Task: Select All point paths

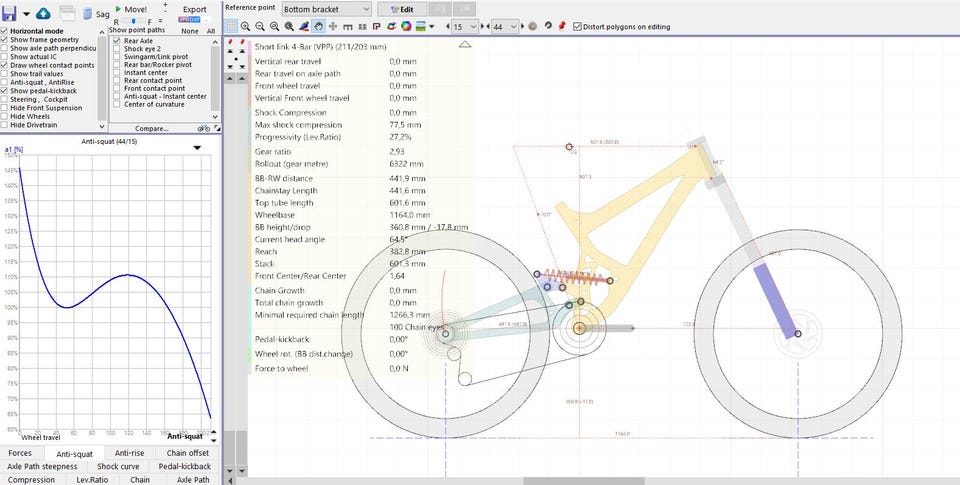Action: point(211,31)
